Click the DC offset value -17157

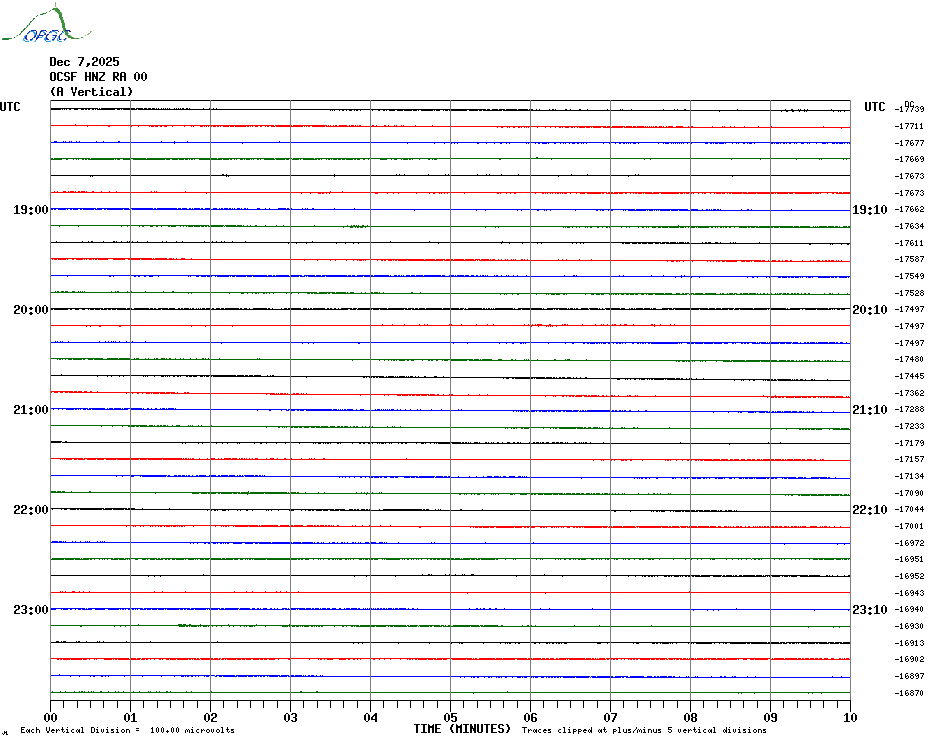point(909,459)
